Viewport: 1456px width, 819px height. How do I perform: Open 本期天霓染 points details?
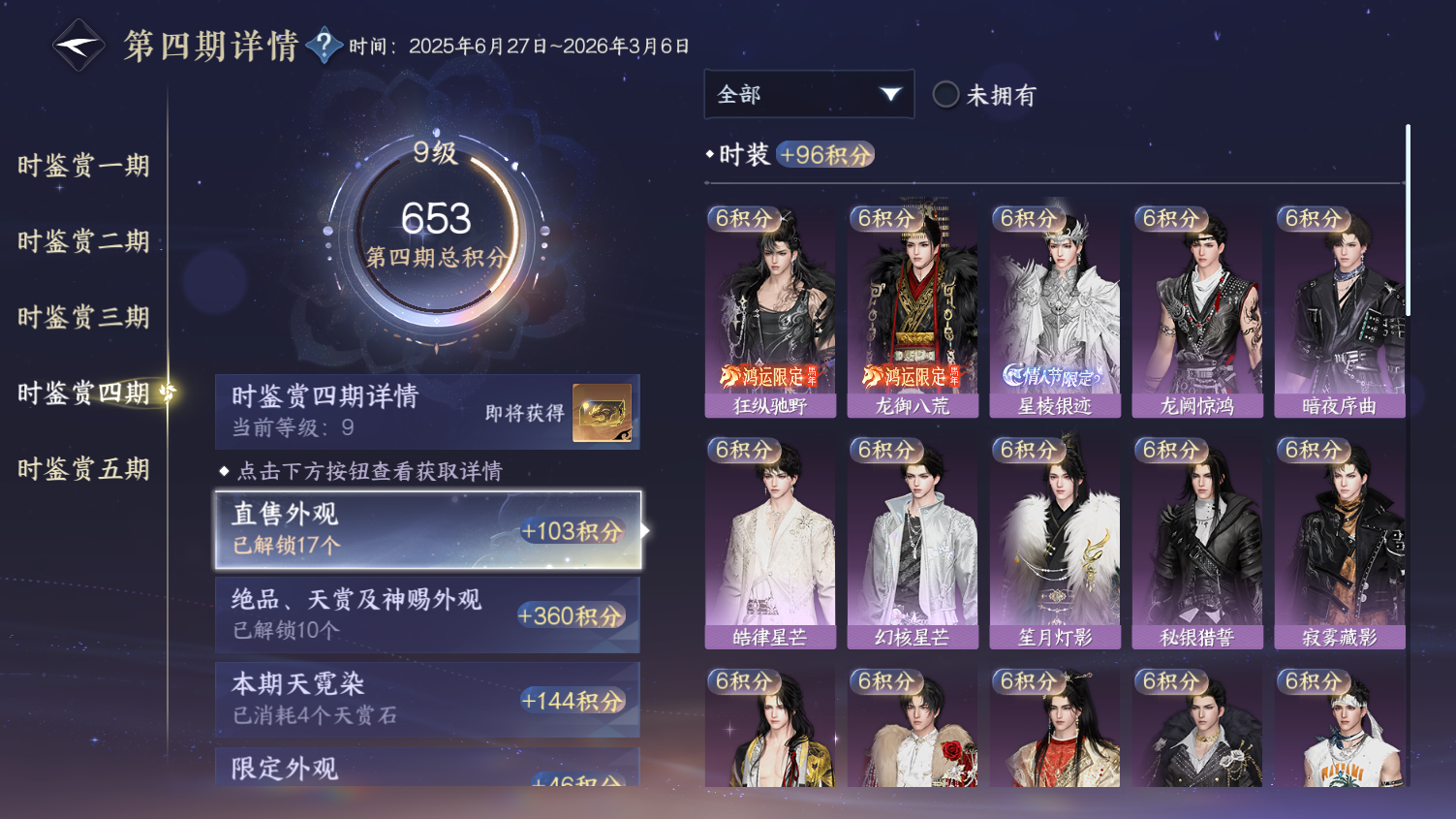pos(427,700)
